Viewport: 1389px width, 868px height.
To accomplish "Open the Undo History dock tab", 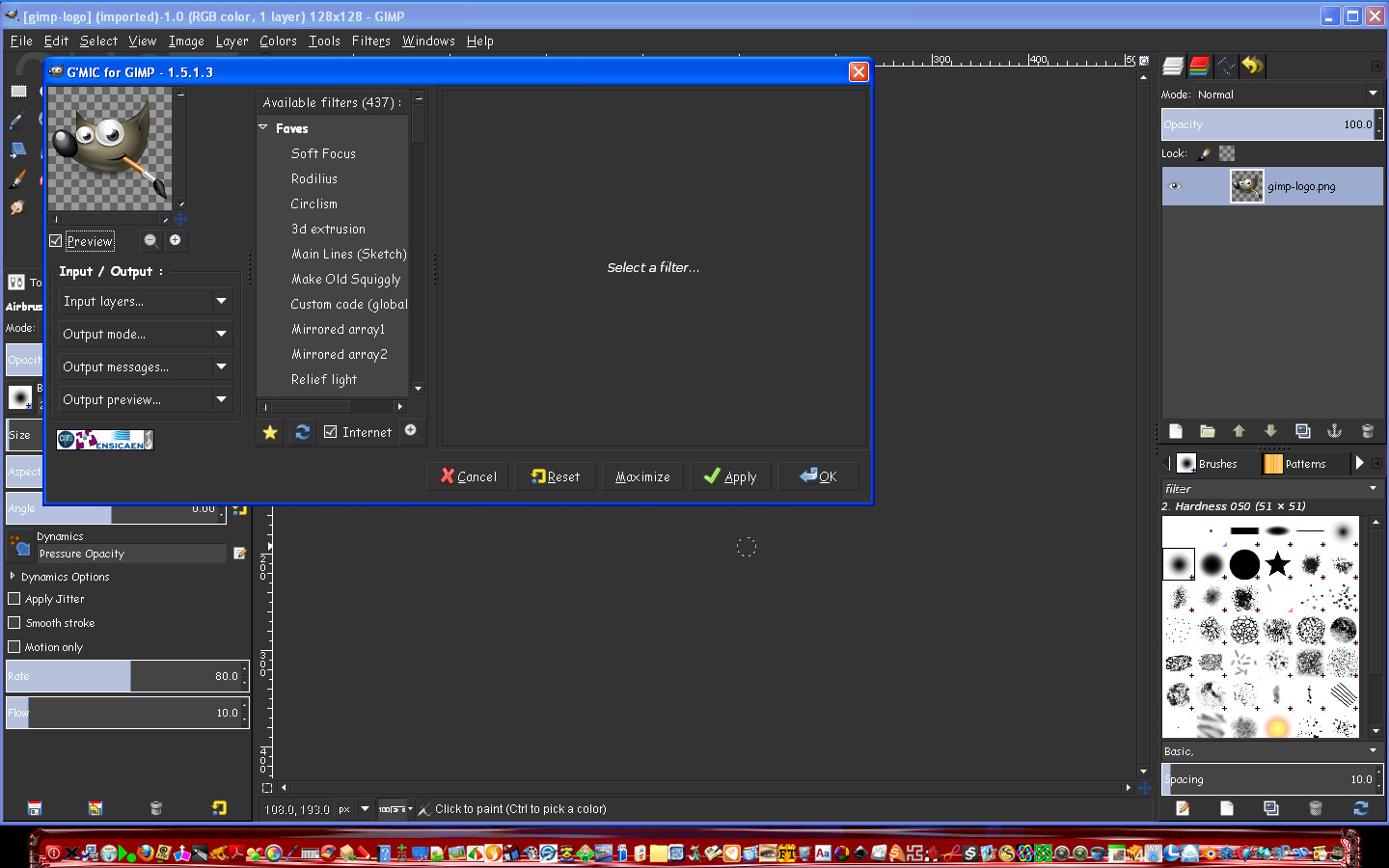I will [x=1251, y=66].
